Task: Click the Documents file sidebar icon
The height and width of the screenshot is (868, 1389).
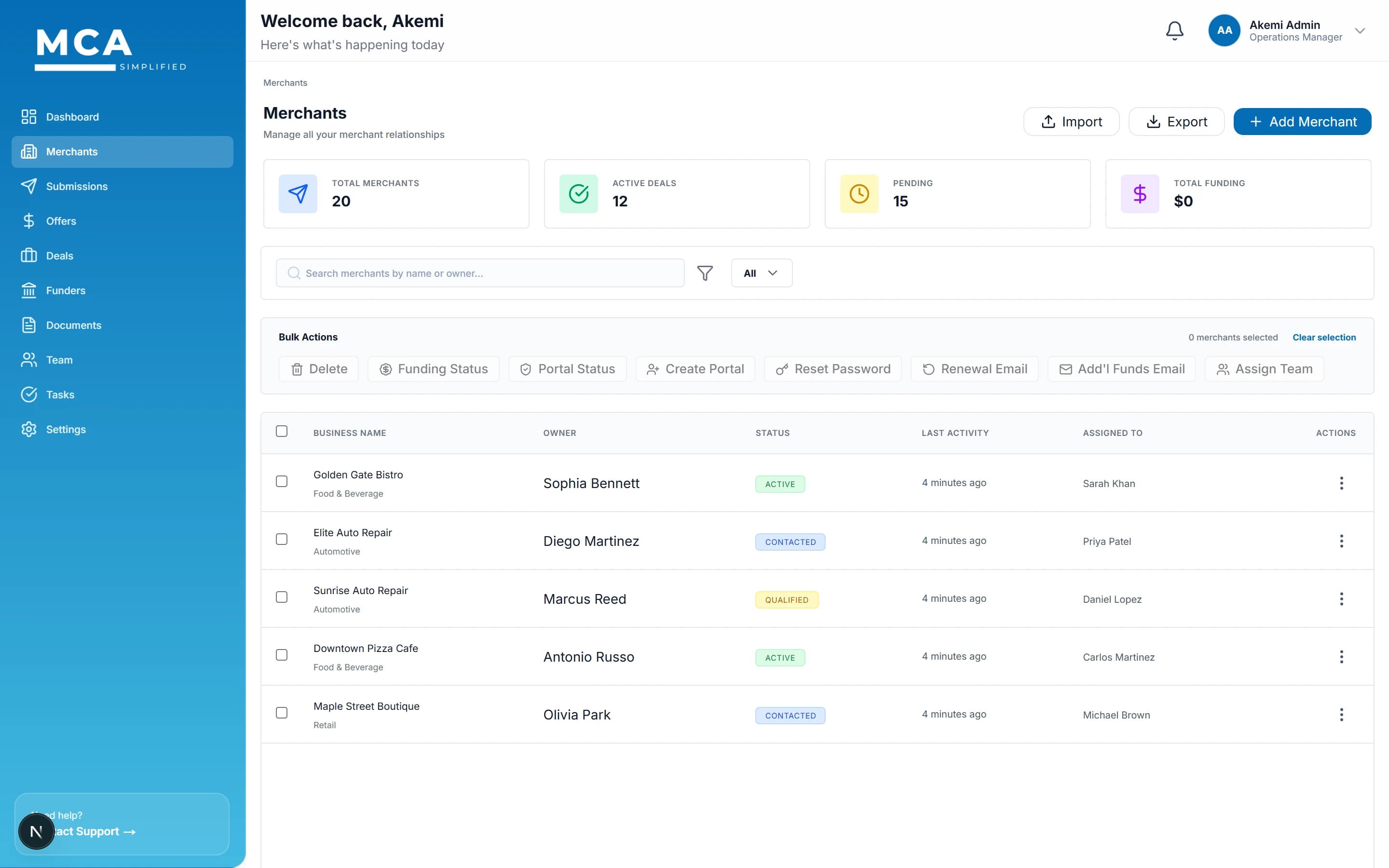Action: tap(29, 325)
